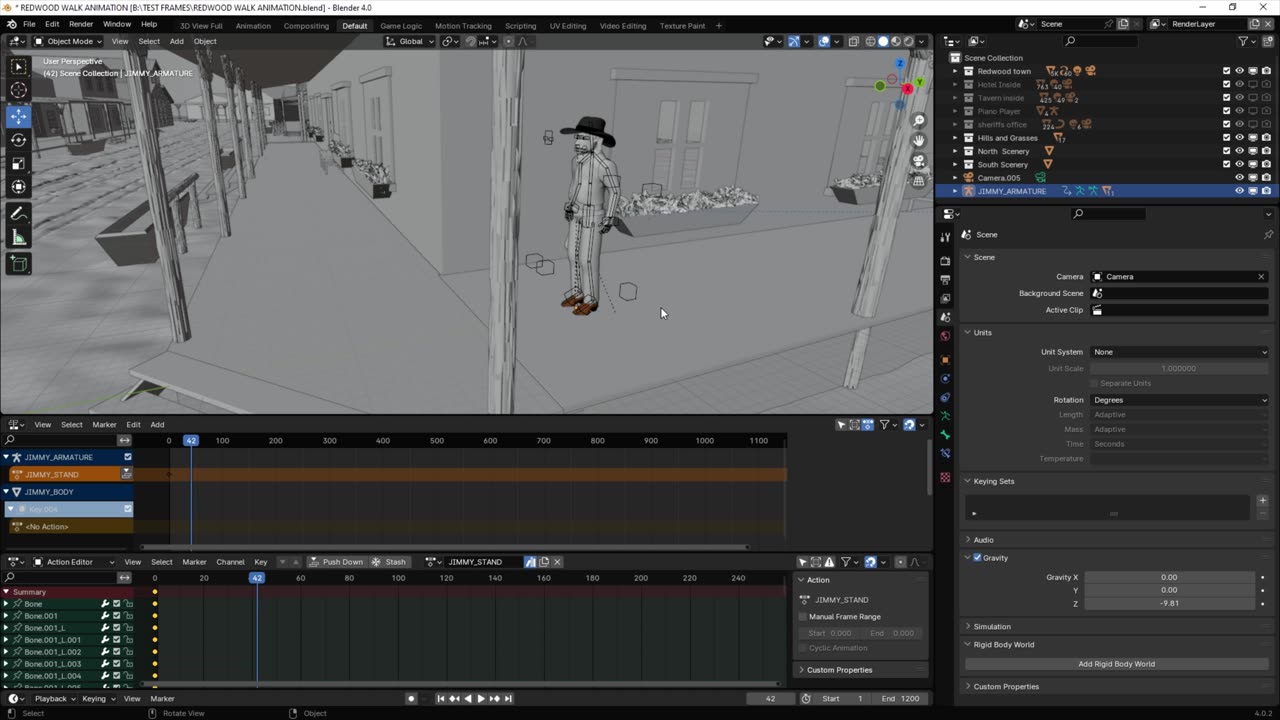Viewport: 1280px width, 720px height.
Task: Click Add Rigid Body World button
Action: pos(1116,664)
